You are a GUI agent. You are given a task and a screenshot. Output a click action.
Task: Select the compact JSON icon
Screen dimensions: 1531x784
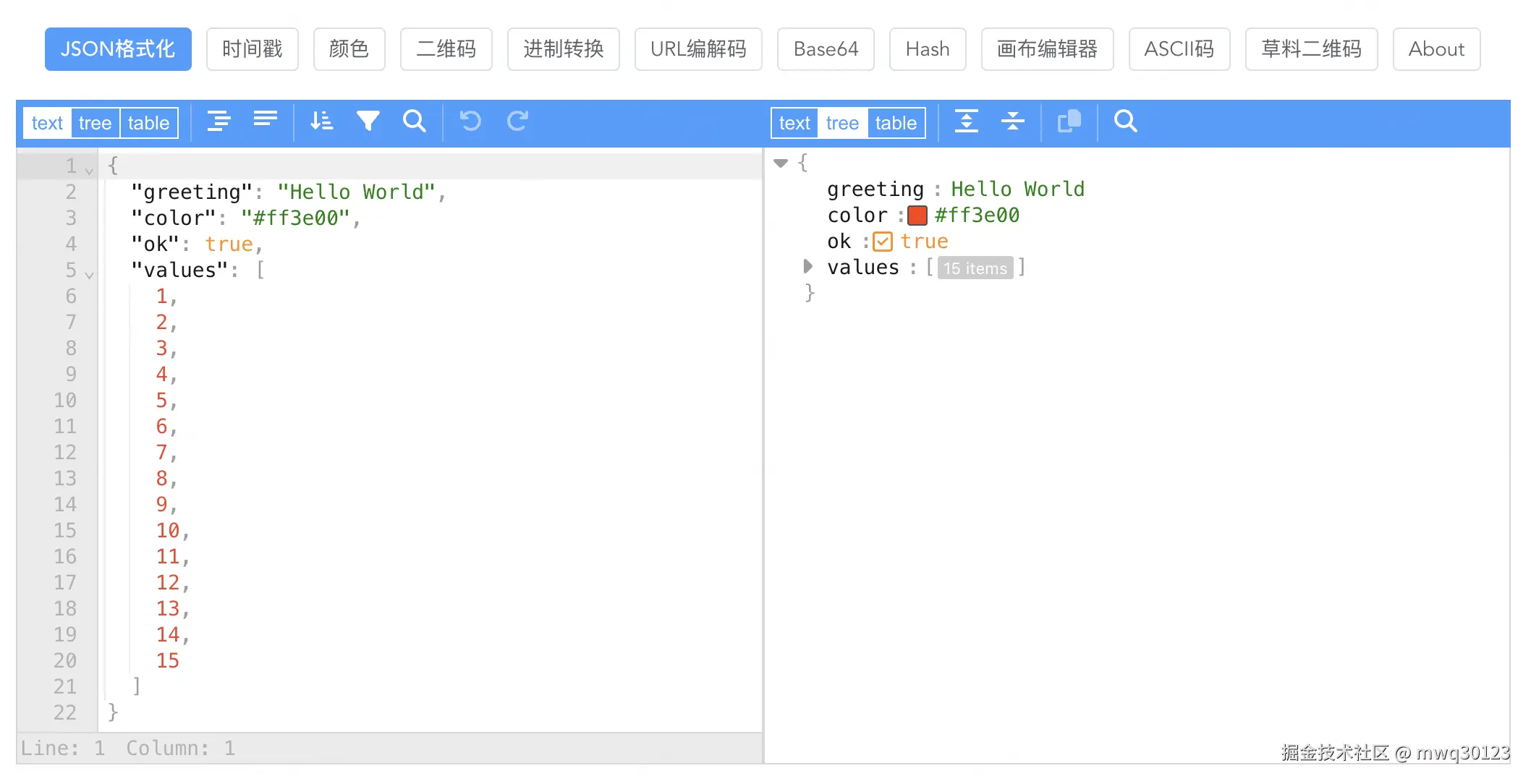coord(265,121)
